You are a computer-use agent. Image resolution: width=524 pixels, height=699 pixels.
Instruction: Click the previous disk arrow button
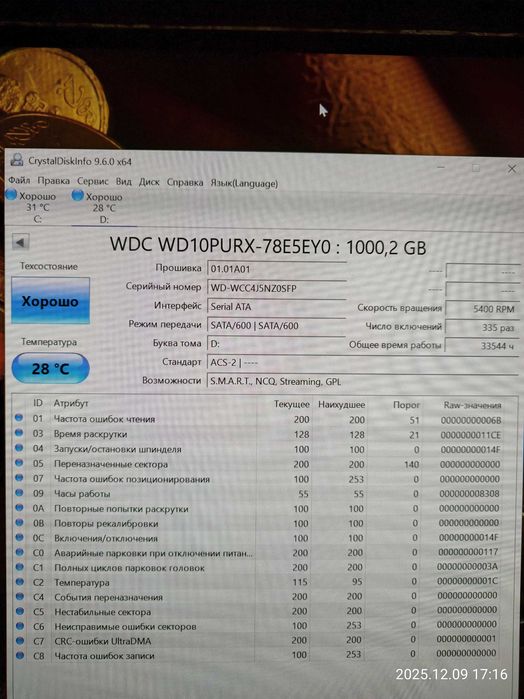(x=20, y=242)
